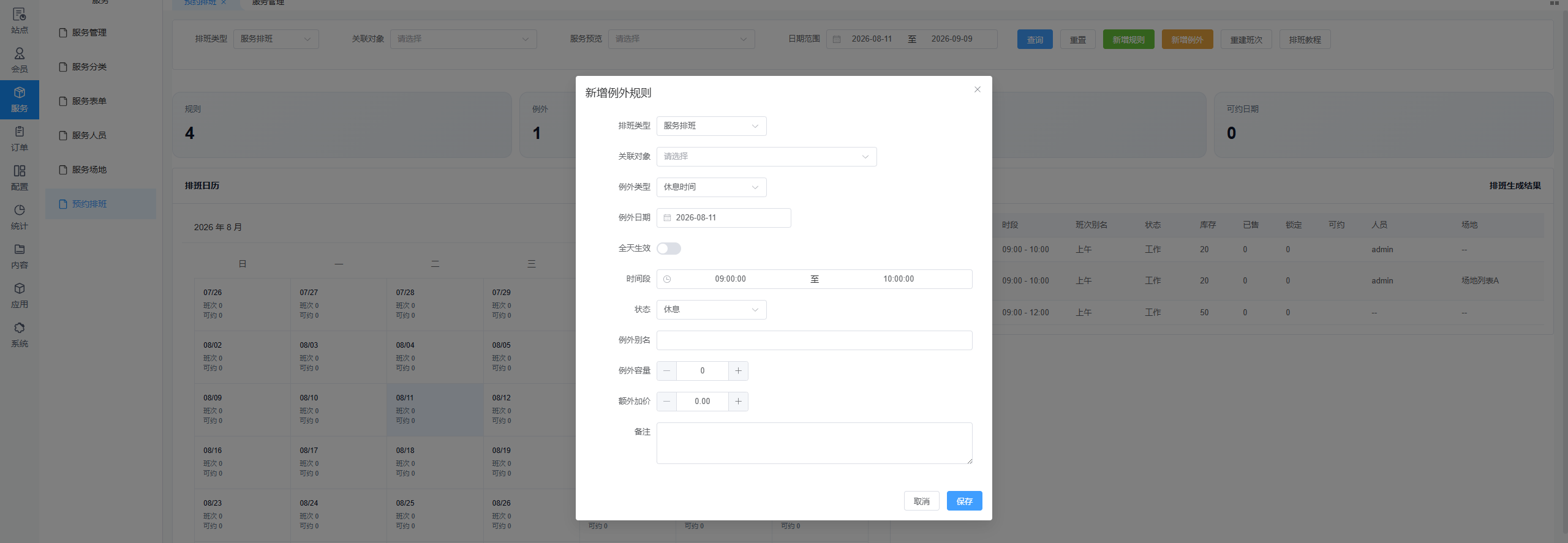Close the 新增例外规则 dialog with X
This screenshot has width=1568, height=543.
(978, 89)
